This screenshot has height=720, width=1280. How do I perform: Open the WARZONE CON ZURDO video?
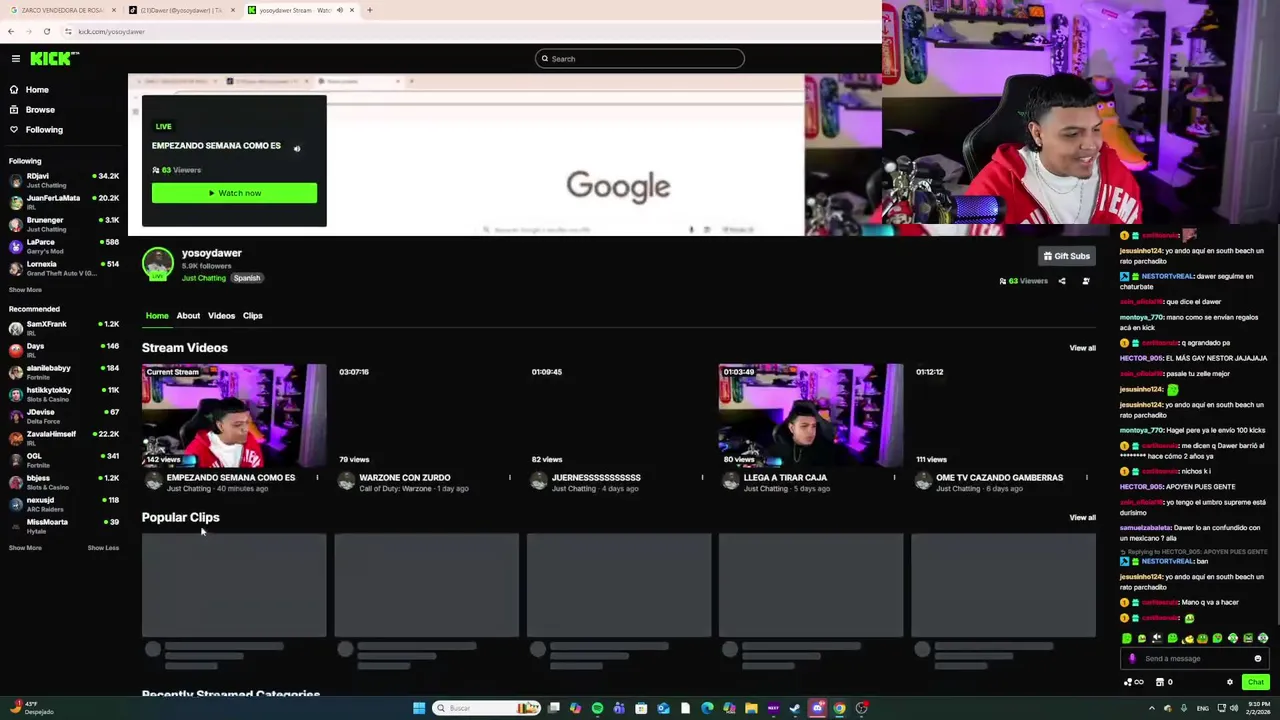point(426,416)
